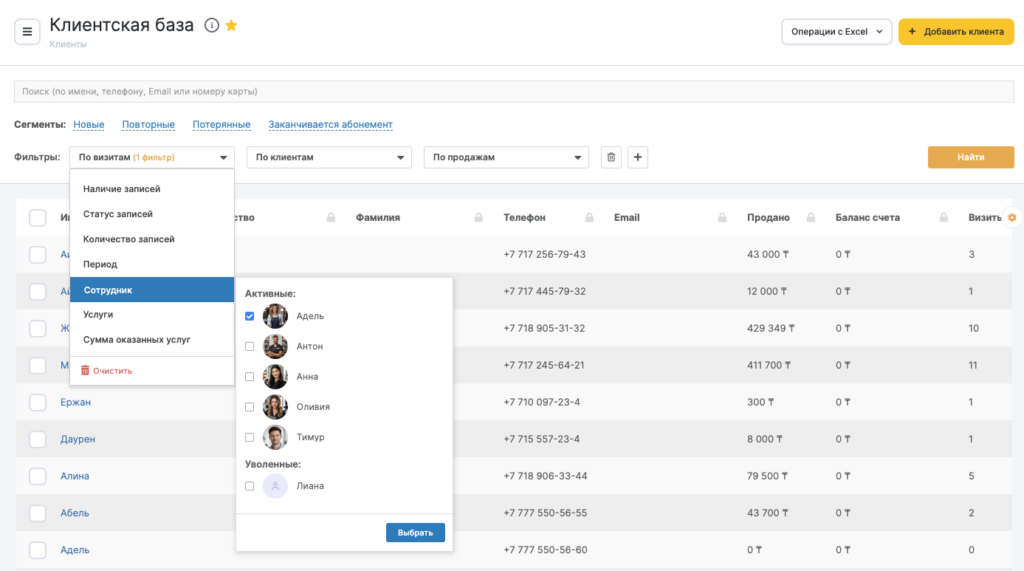1024x571 pixels.
Task: Uncheck employee Адель checkbox
Action: (249, 316)
